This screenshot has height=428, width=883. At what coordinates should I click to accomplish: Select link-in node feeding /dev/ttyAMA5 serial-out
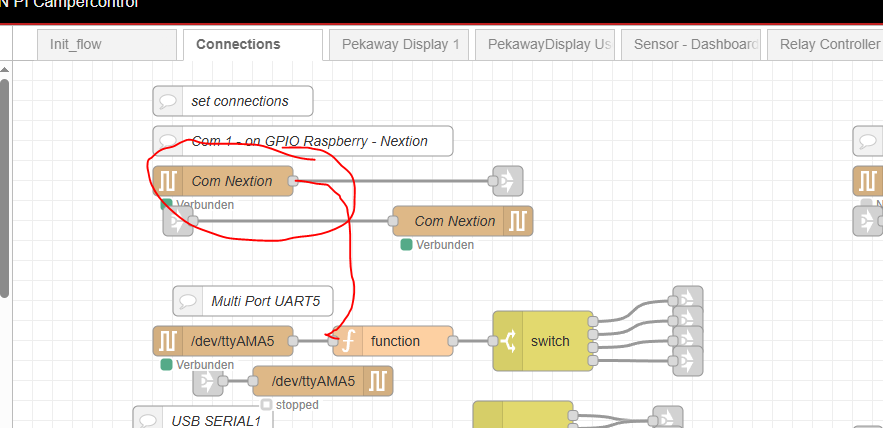(208, 381)
